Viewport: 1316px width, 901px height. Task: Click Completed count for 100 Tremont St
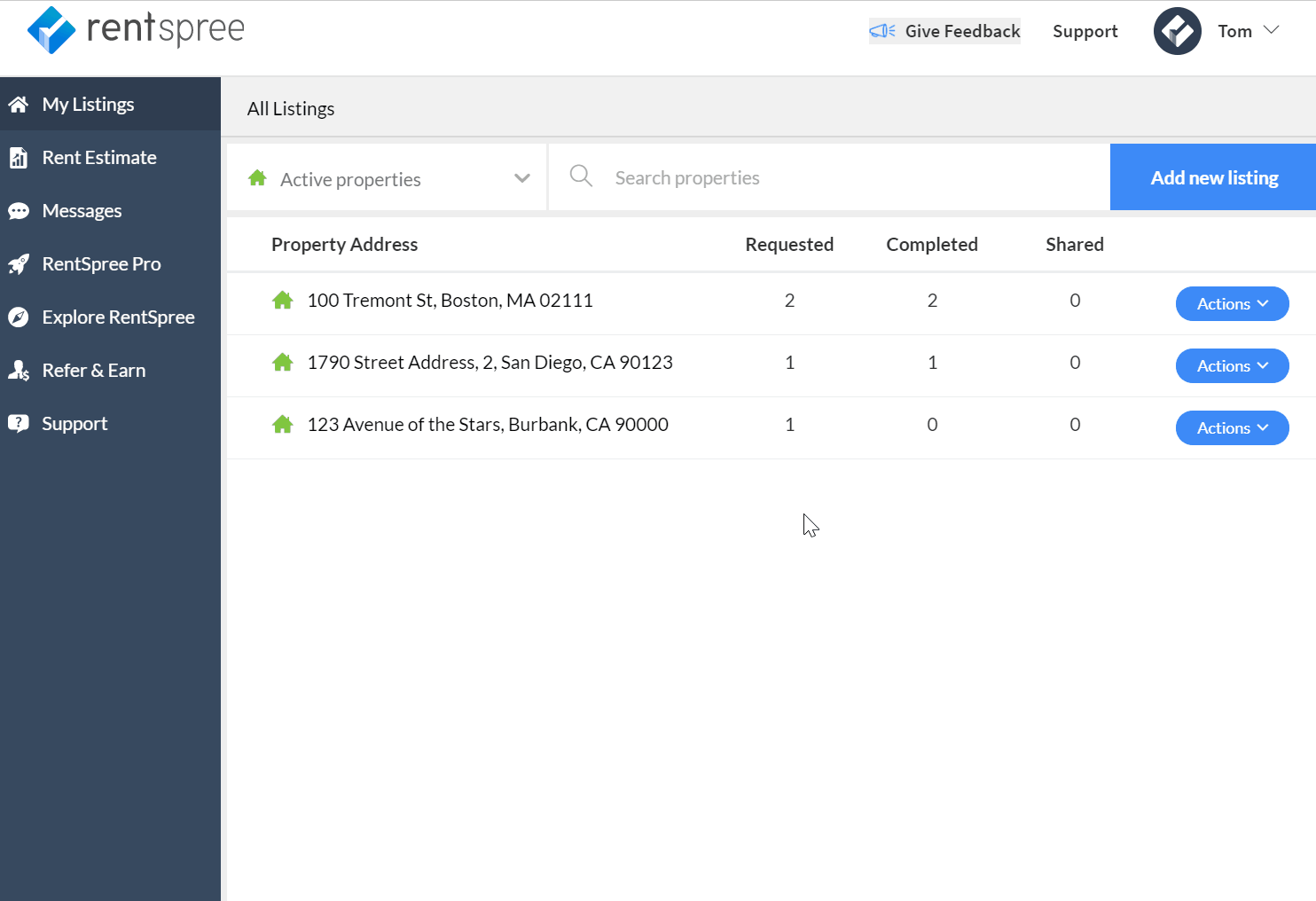[932, 301]
